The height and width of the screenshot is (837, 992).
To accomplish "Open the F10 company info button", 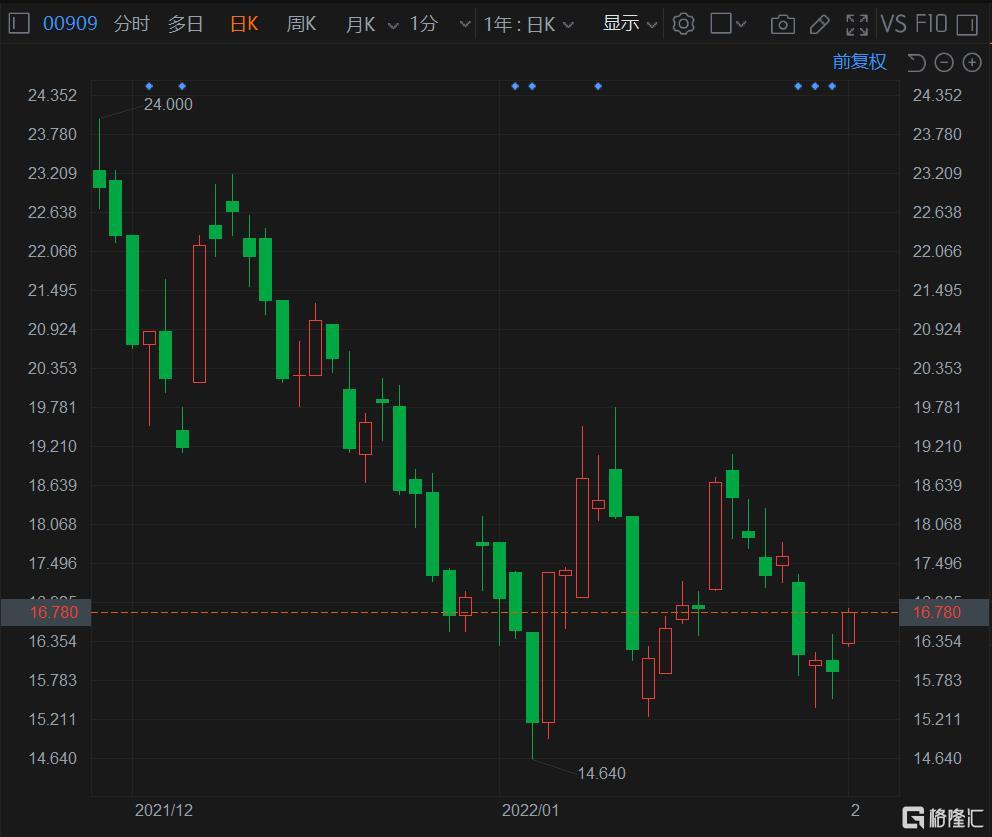I will point(931,24).
